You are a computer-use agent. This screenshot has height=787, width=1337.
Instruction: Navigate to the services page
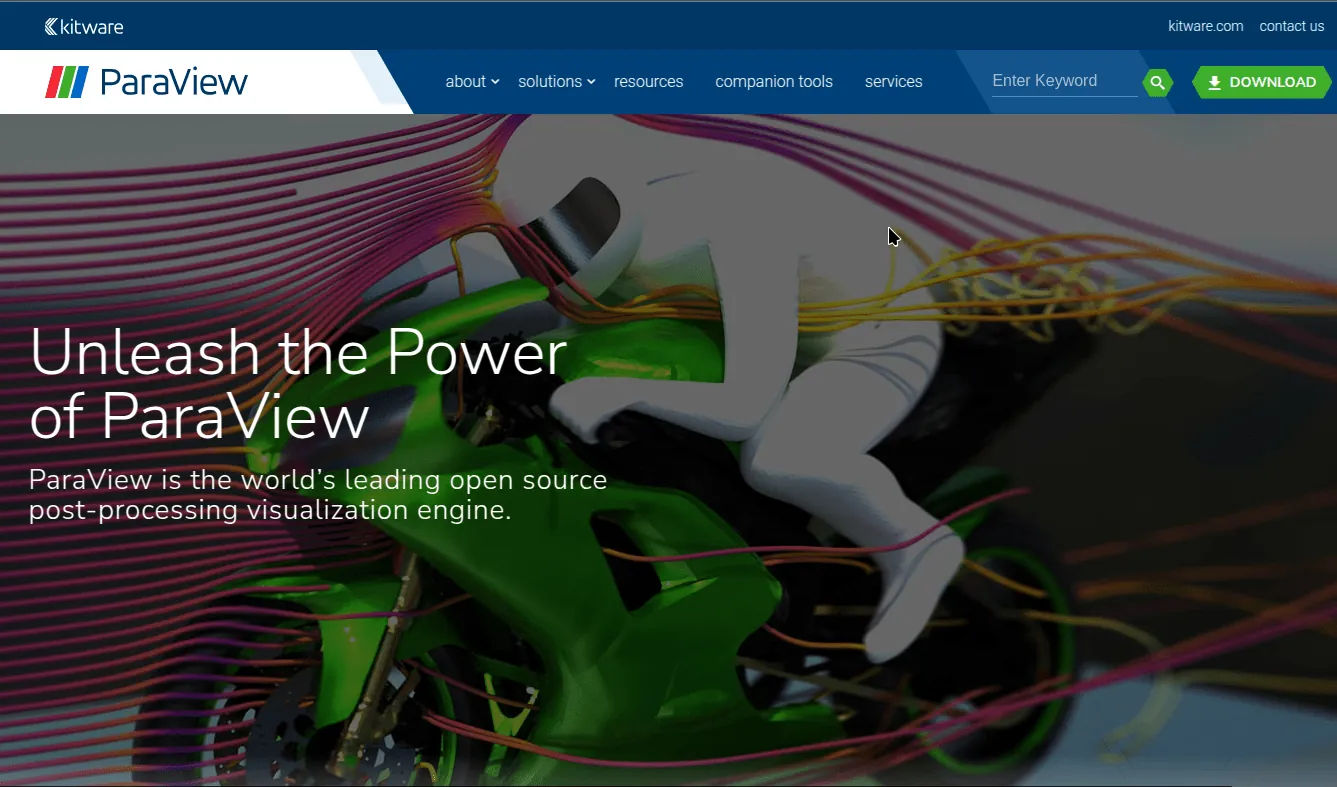pos(893,82)
